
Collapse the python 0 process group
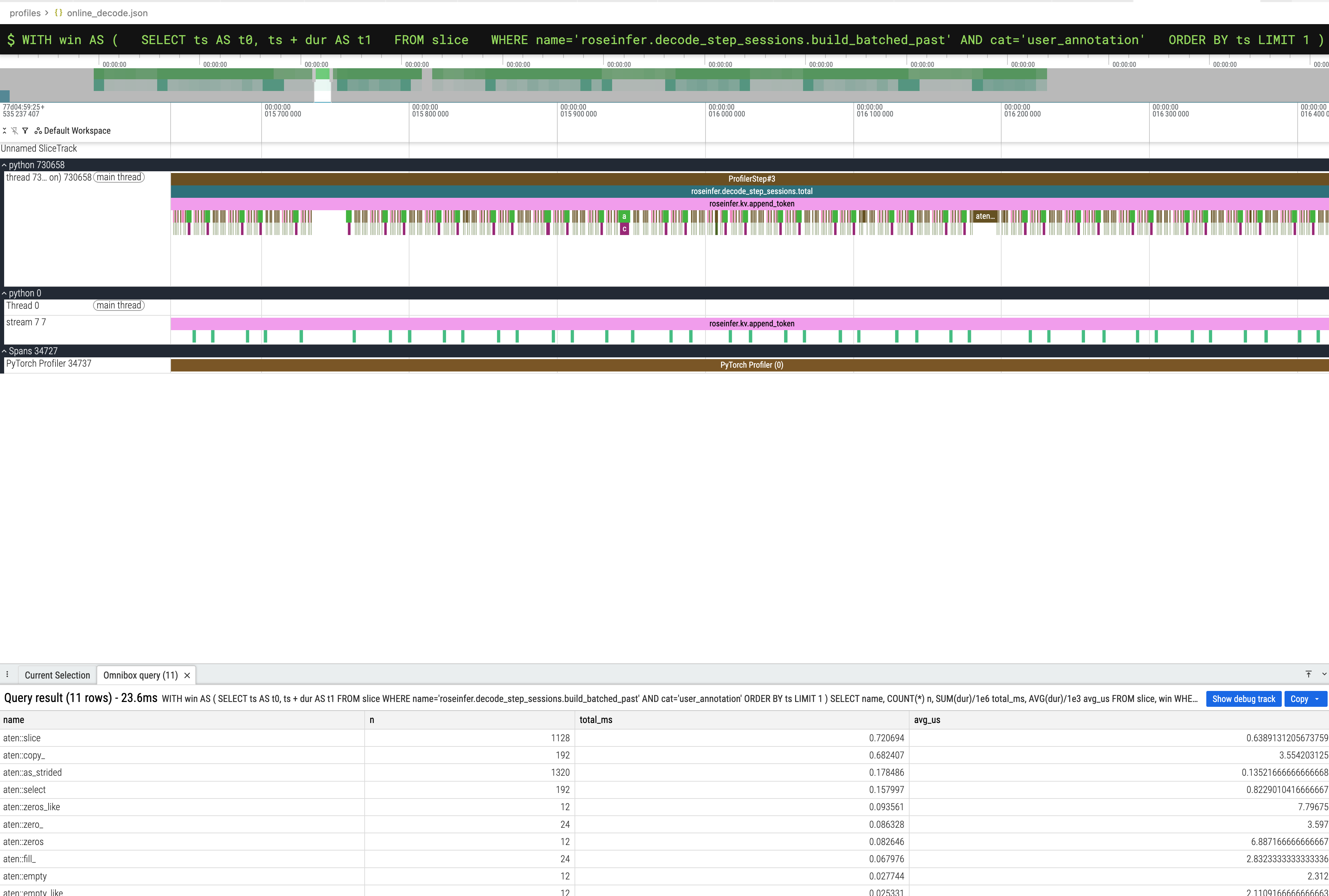4,293
